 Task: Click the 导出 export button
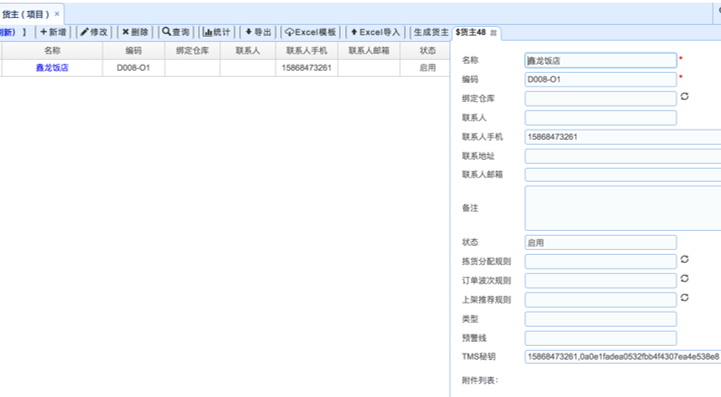[x=258, y=32]
